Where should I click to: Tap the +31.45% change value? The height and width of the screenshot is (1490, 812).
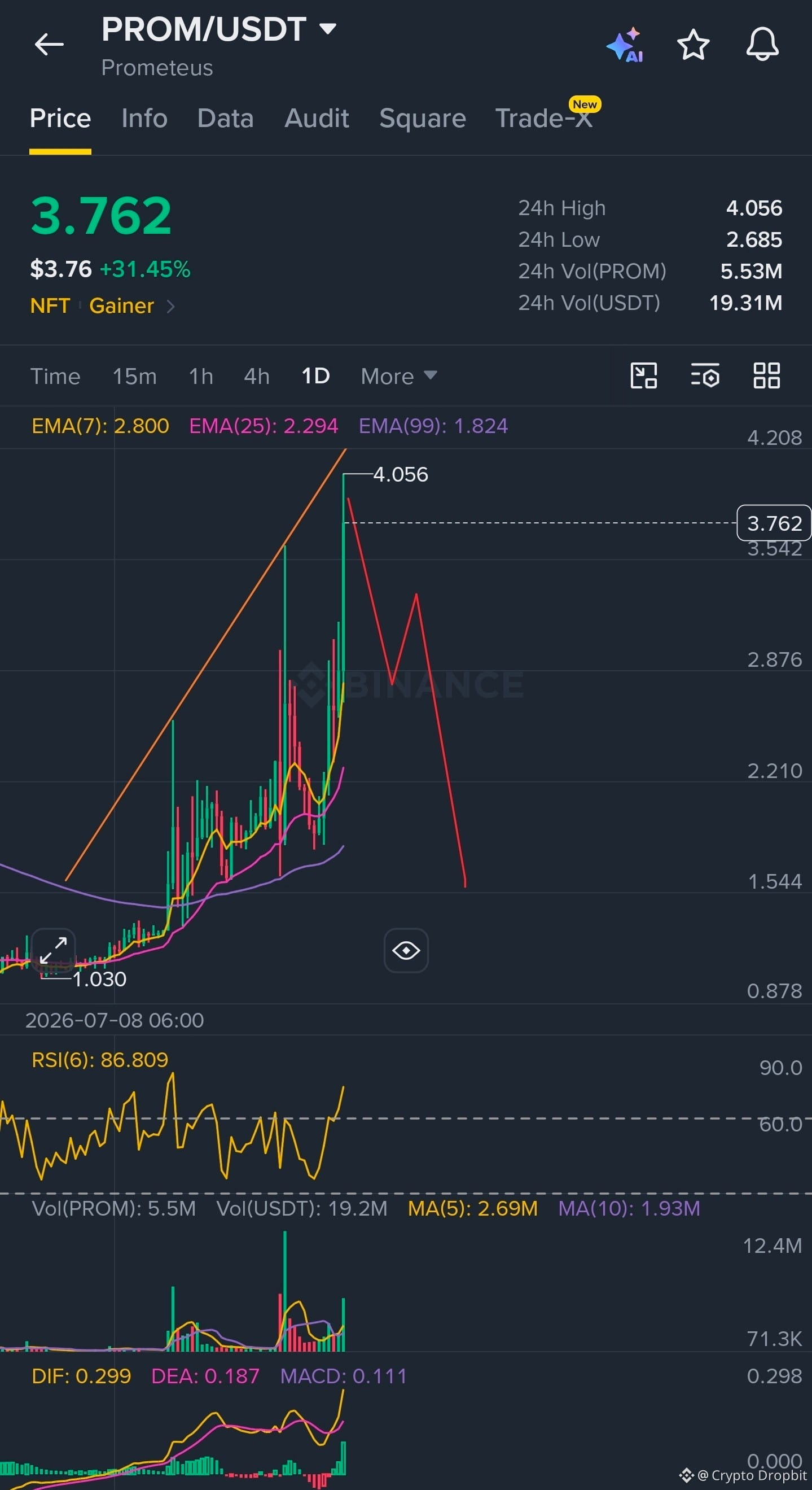145,269
